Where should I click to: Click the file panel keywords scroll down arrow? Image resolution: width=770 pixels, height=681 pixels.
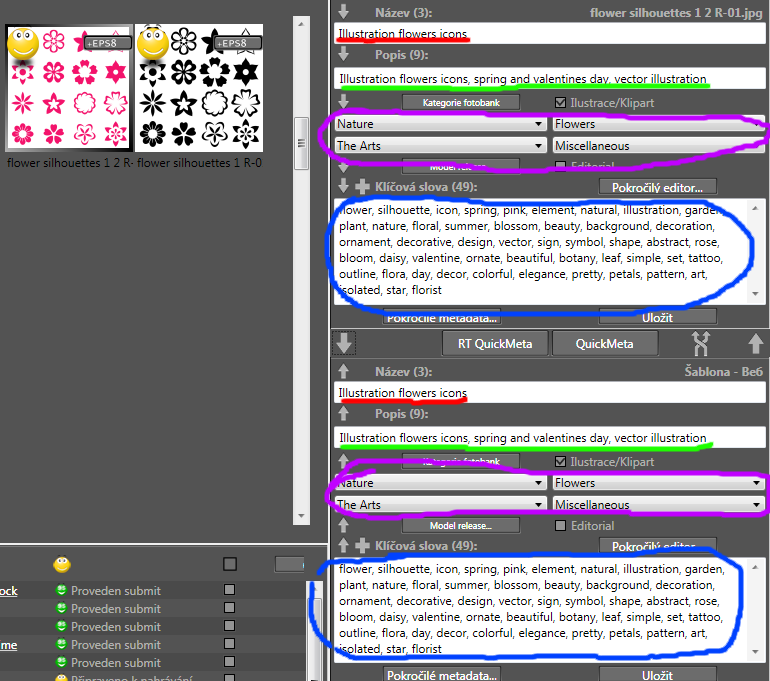(755, 294)
